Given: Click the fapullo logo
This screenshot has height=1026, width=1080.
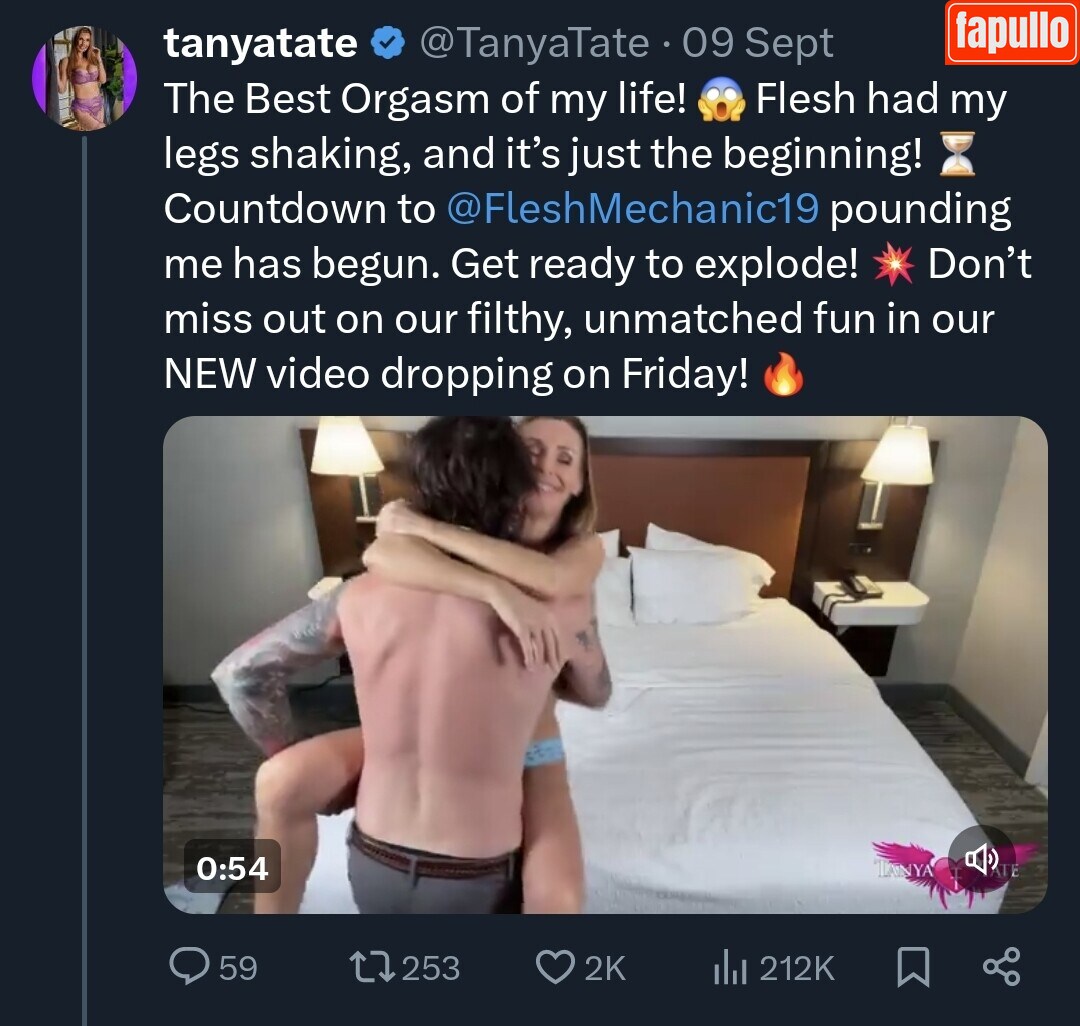Looking at the screenshot, I should pos(1011,33).
